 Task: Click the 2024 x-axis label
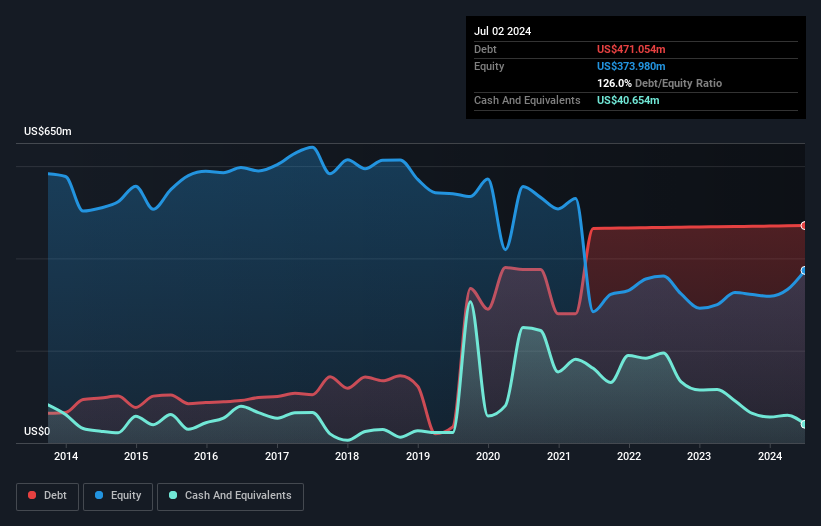(770, 456)
